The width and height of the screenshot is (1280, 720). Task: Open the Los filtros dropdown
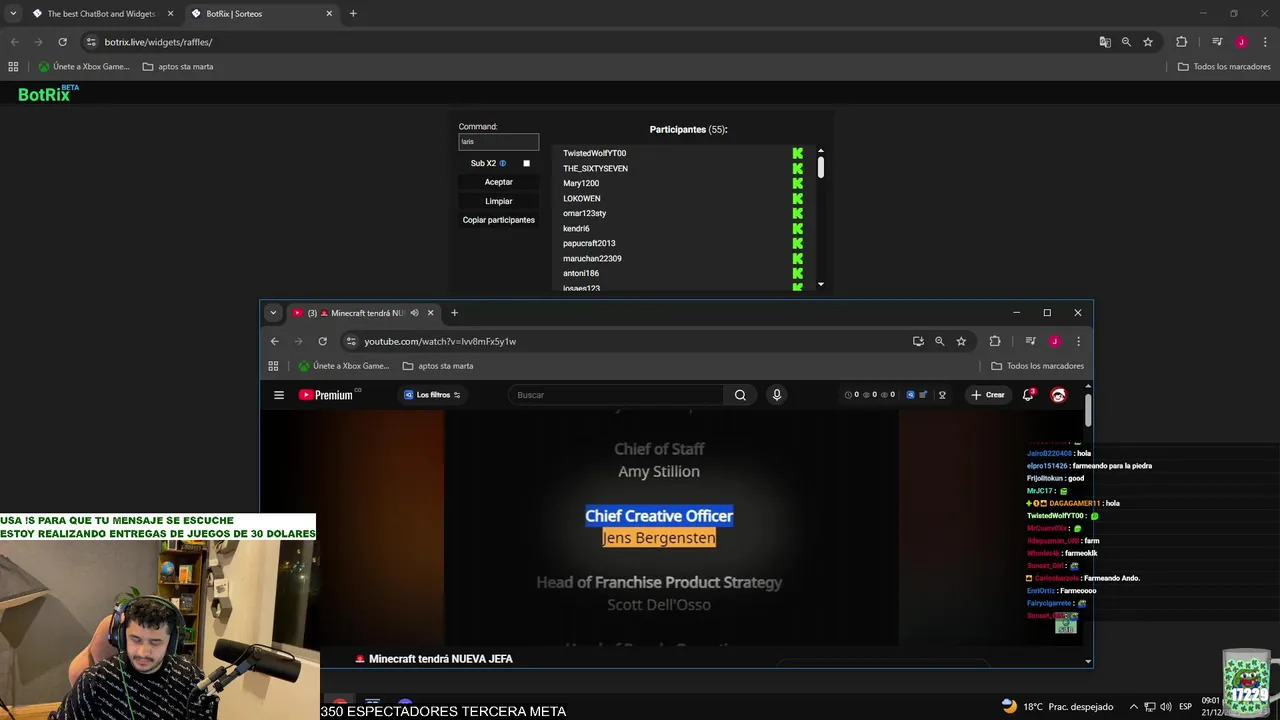coord(432,395)
